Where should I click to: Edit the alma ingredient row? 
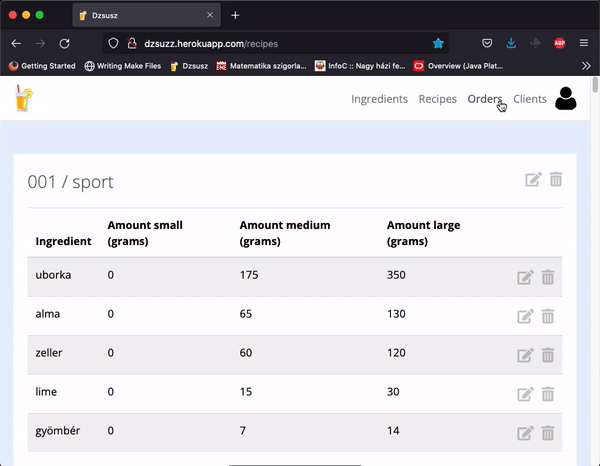(525, 316)
